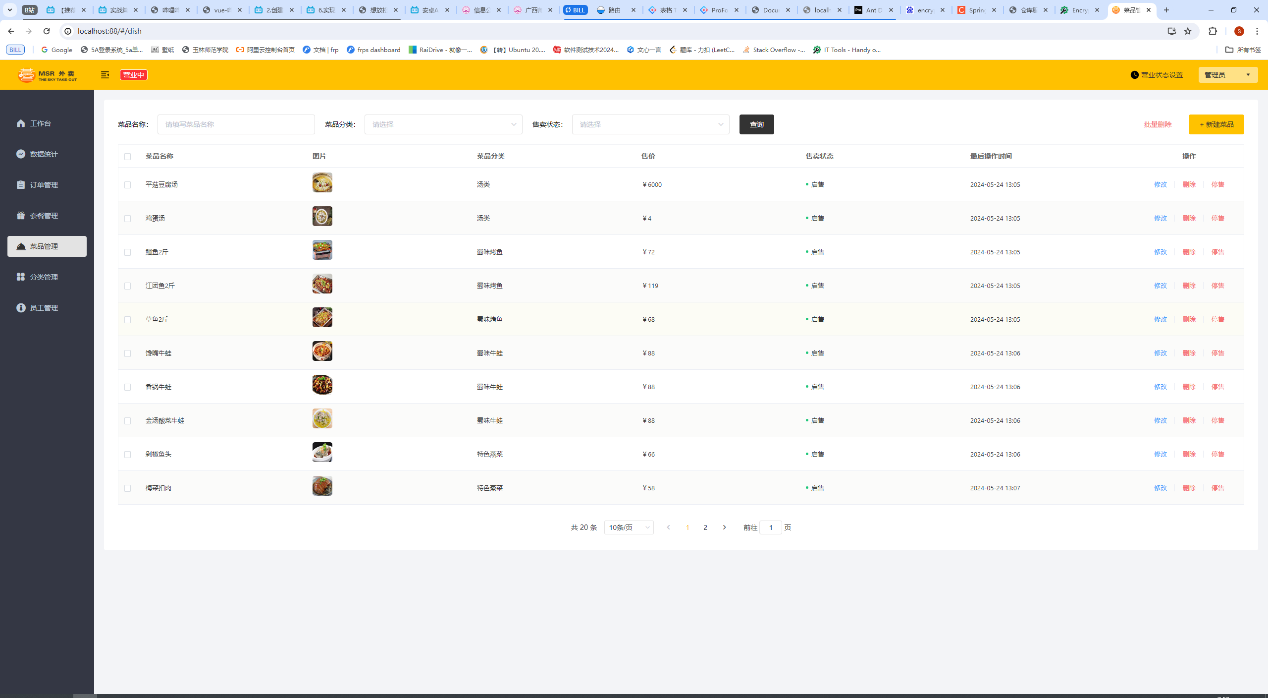Viewport: 1268px width, 698px height.
Task: Click the 员工管理 info icon in sidebar
Action: coord(21,308)
